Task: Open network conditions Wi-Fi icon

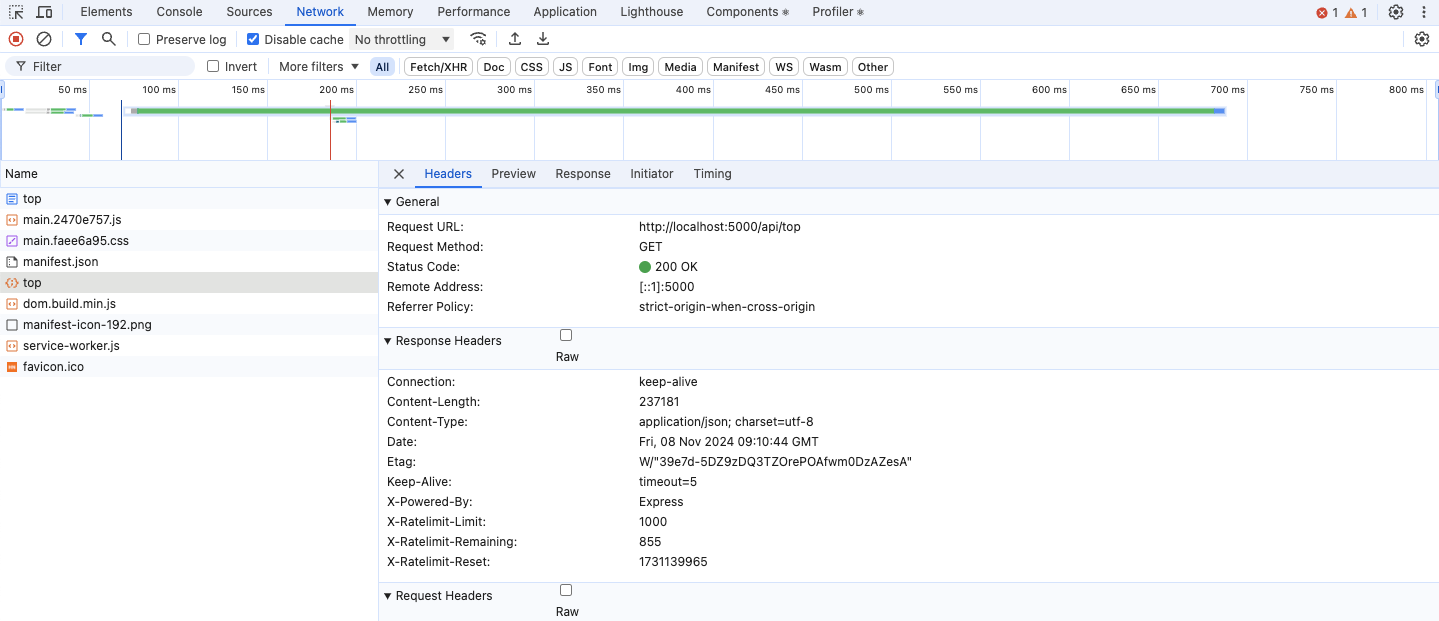Action: (479, 39)
